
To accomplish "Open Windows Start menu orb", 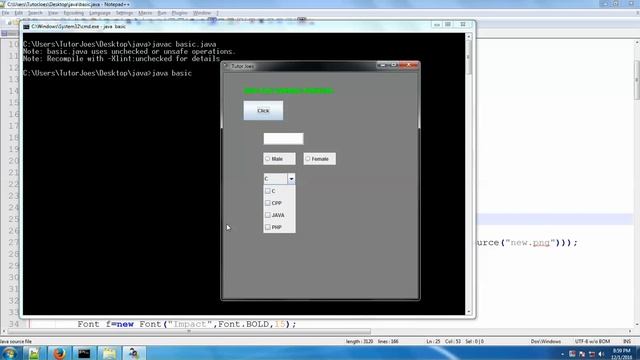I will (x=10, y=353).
